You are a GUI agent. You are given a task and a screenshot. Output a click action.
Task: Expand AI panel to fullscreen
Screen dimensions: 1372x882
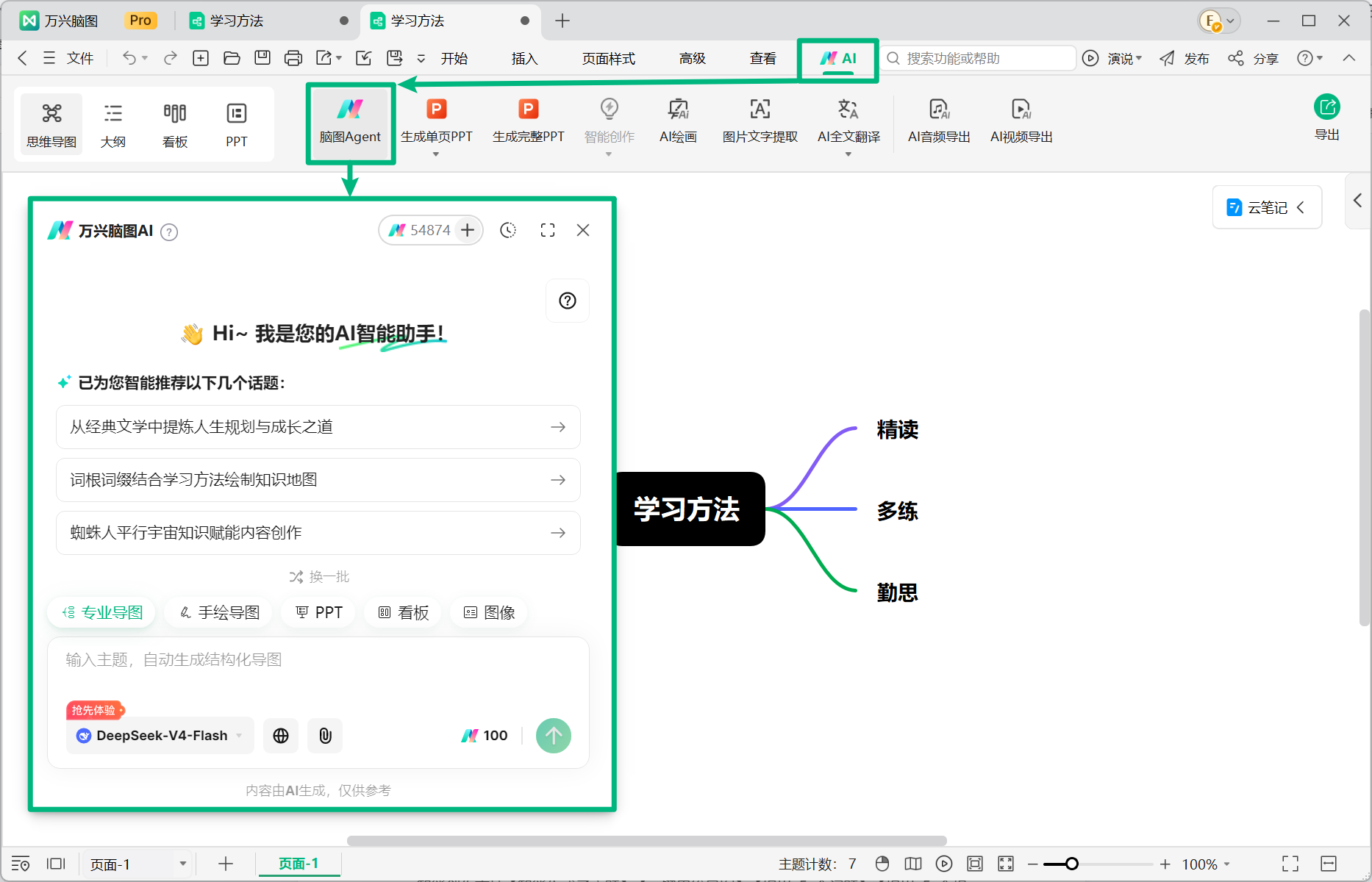click(x=548, y=230)
